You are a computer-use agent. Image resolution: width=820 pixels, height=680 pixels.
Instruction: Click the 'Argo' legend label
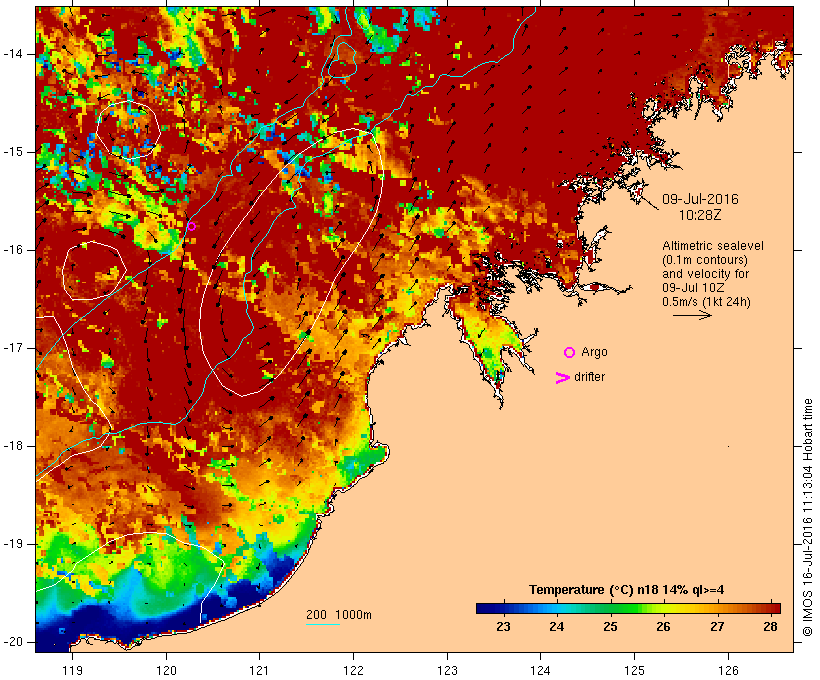[595, 352]
